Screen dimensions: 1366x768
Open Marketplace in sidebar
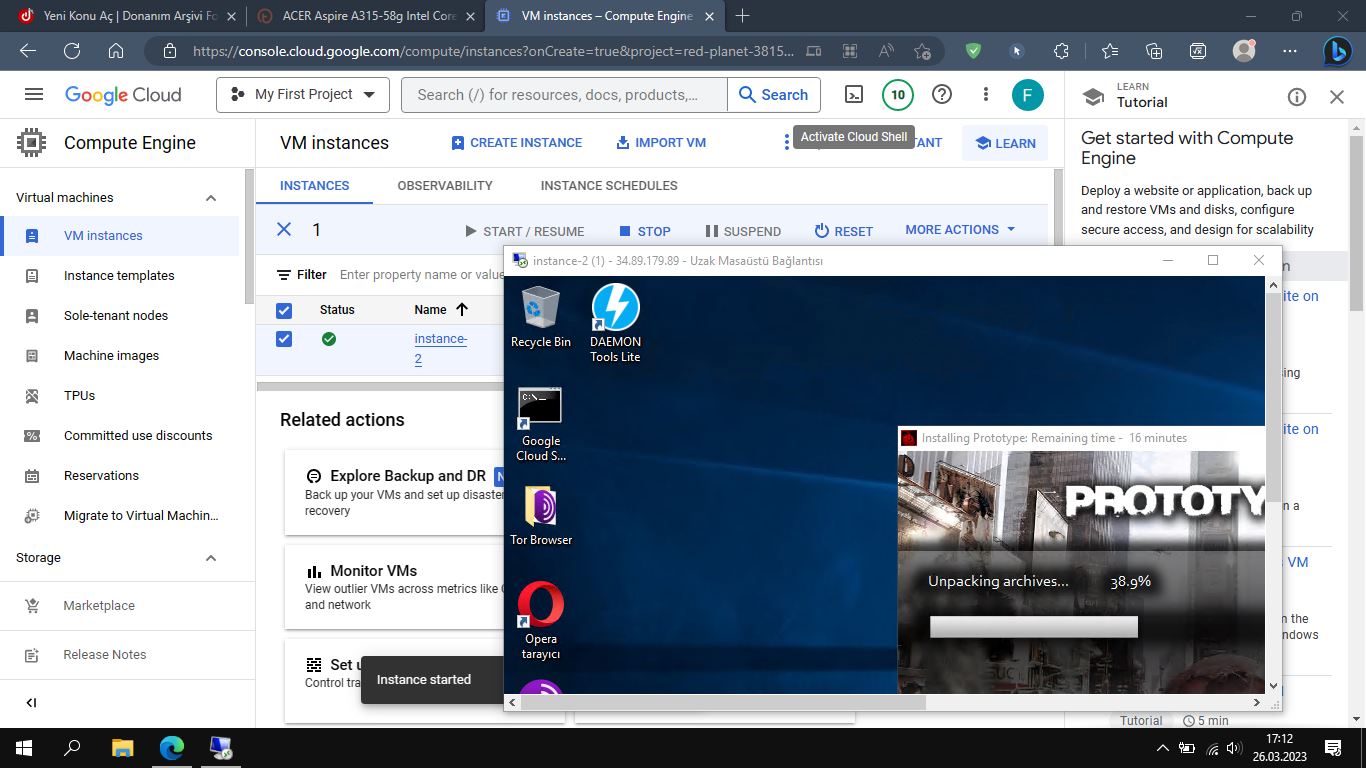click(x=99, y=606)
